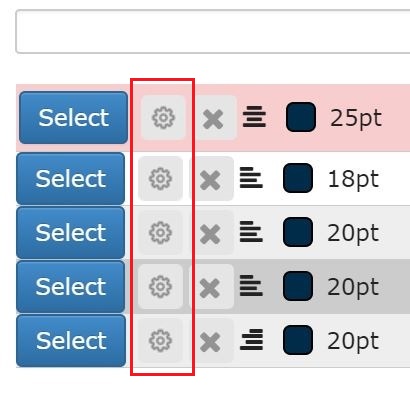Click gear icon in dark gray 20pt row
Image resolution: width=410 pixels, height=394 pixels.
coord(160,286)
